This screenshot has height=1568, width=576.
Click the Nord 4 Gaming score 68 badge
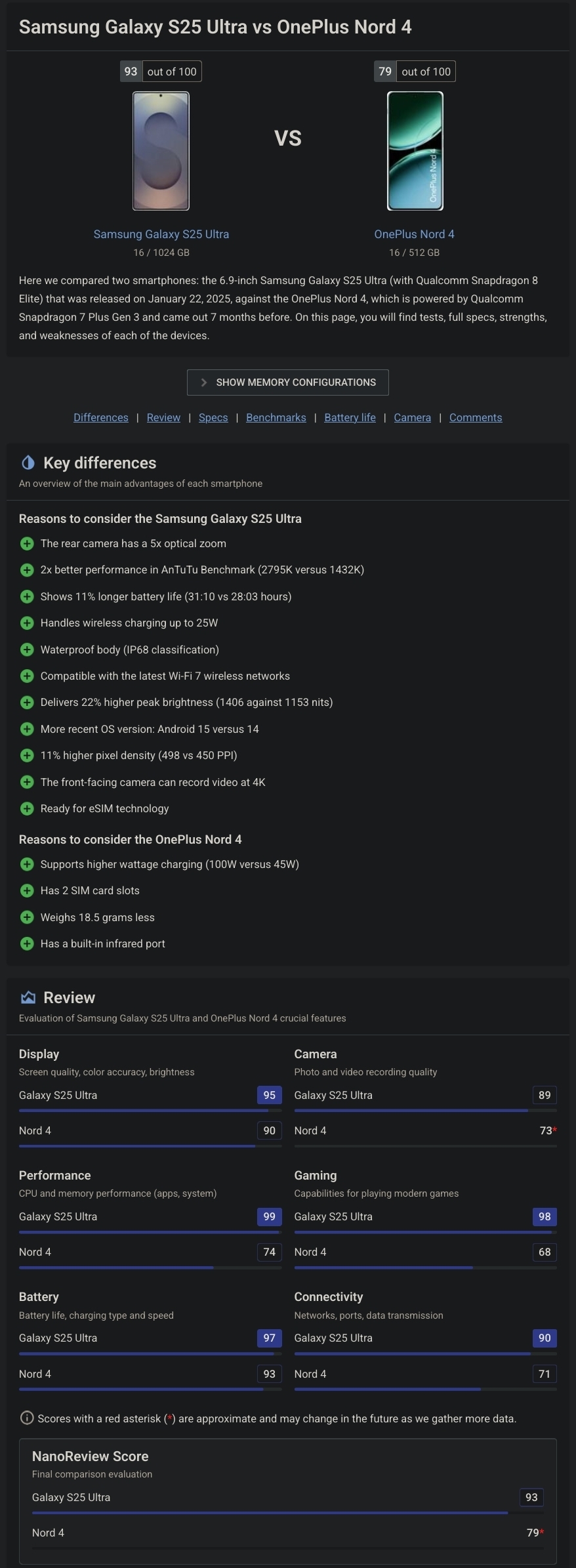point(545,1252)
